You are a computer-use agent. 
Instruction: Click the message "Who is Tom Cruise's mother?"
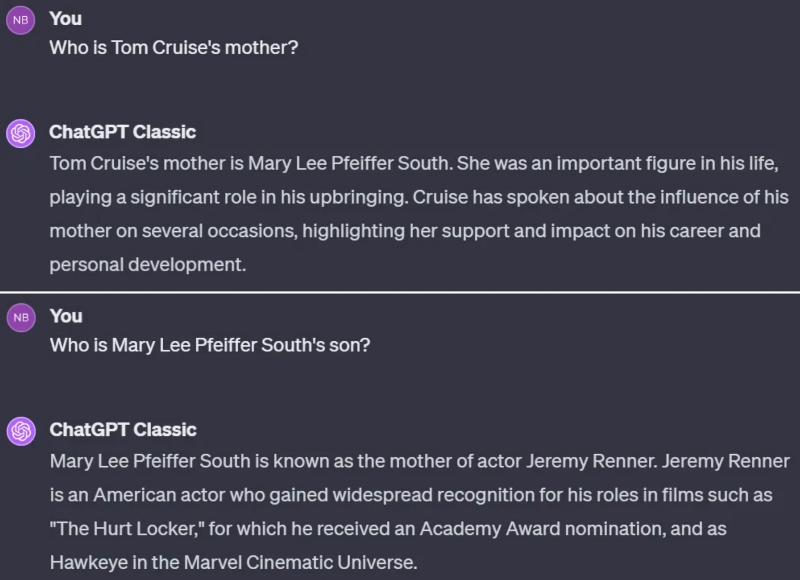pyautogui.click(x=173, y=47)
